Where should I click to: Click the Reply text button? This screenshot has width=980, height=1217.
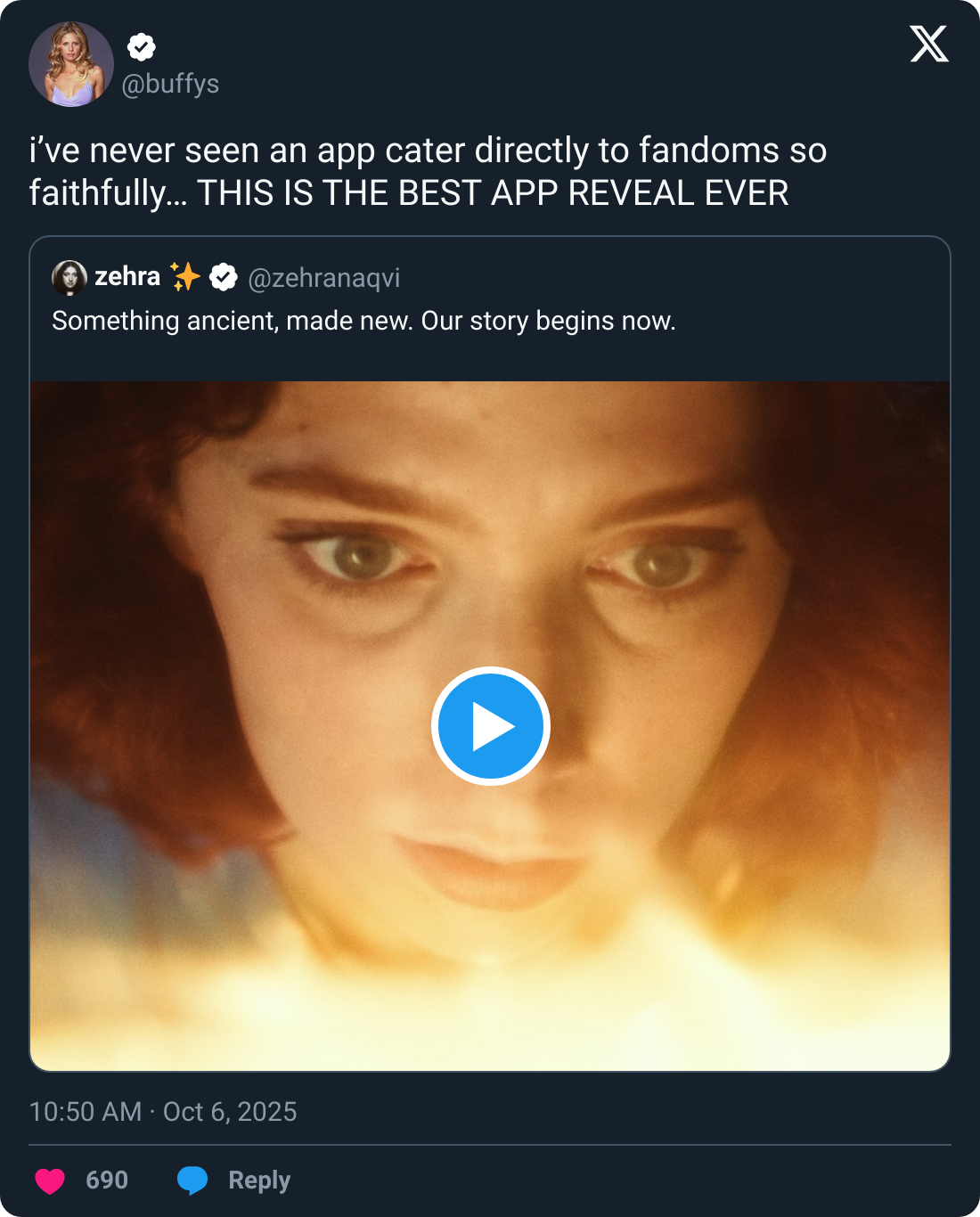click(259, 1180)
